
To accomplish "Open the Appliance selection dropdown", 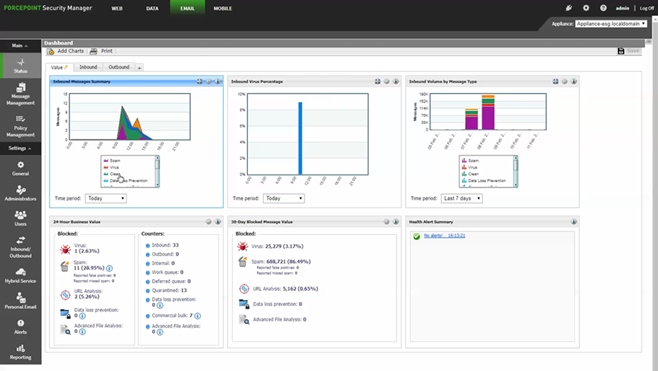I will (611, 24).
